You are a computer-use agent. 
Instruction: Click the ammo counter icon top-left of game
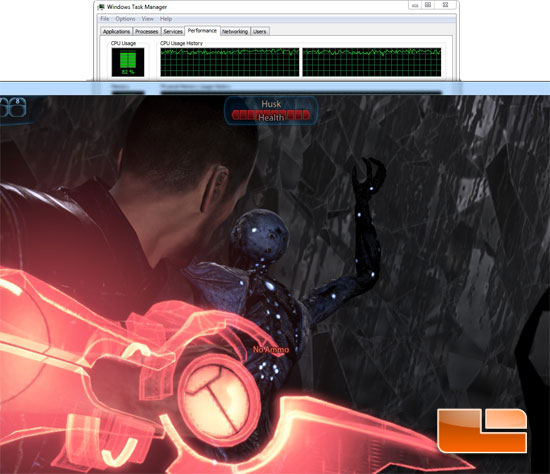click(x=13, y=107)
